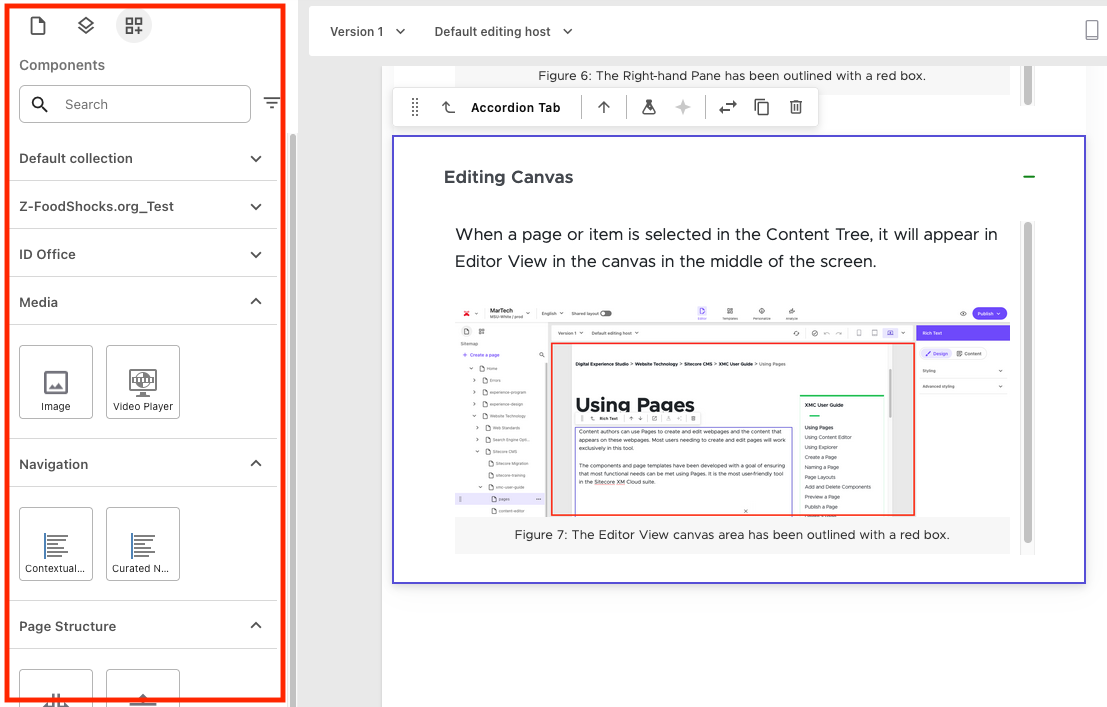The image size is (1107, 707).
Task: Delete the Accordion Tab using the trash icon
Action: [795, 107]
